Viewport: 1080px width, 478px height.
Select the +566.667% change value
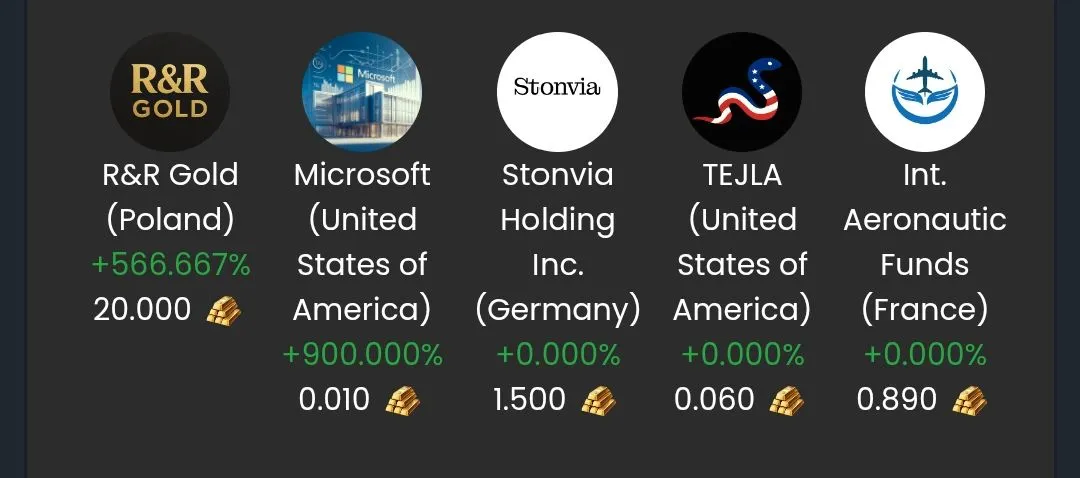tap(171, 265)
